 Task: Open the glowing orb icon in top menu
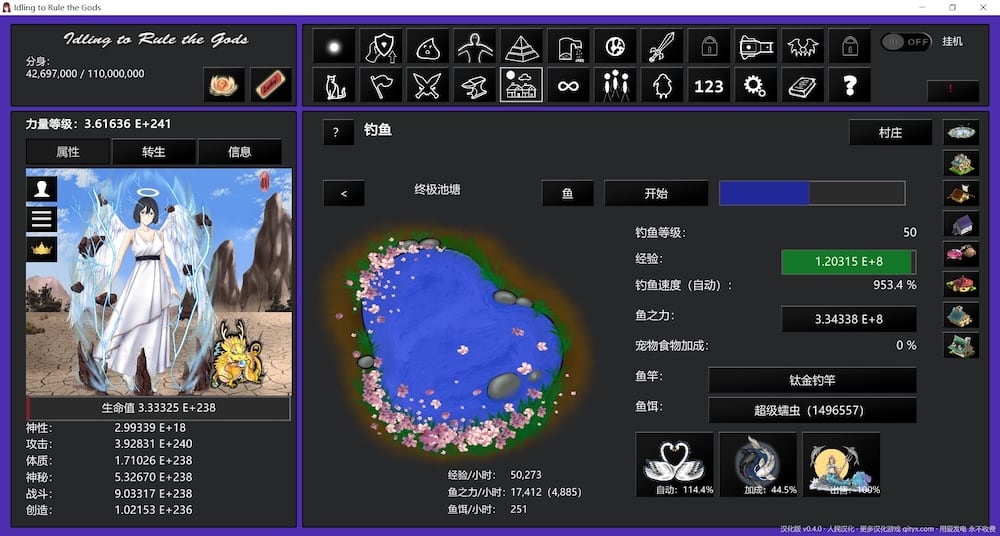(334, 46)
